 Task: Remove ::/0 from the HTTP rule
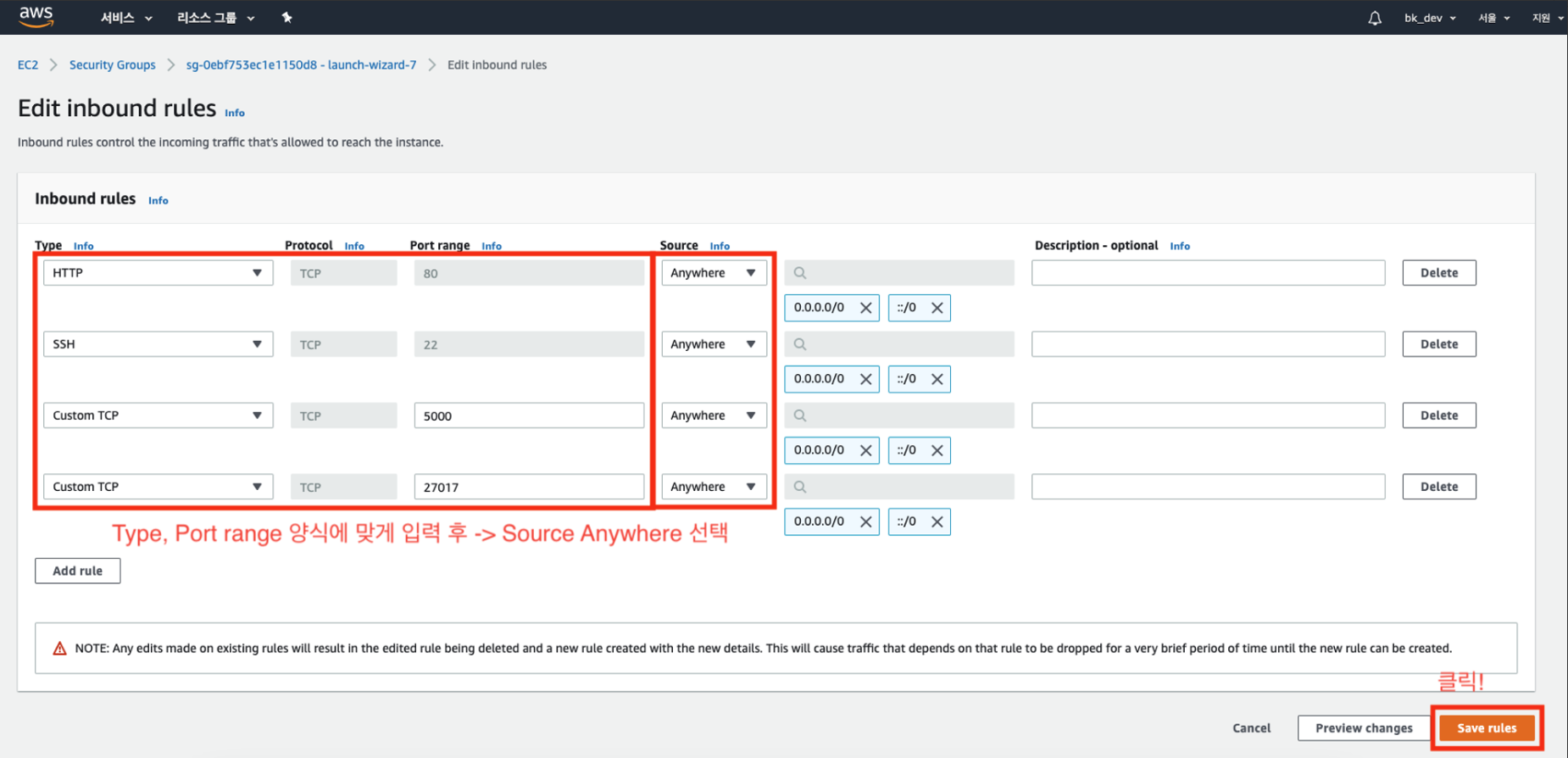[937, 308]
